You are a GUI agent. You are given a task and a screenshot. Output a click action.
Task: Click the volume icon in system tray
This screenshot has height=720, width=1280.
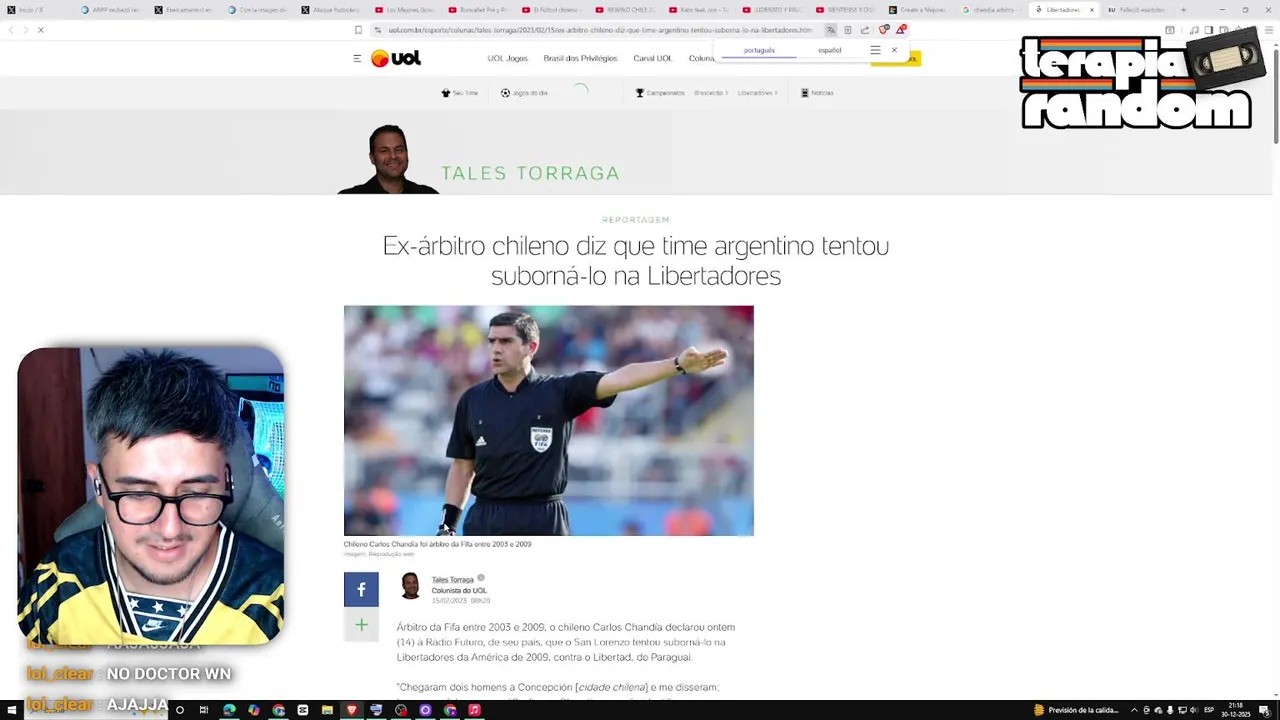click(x=1193, y=710)
